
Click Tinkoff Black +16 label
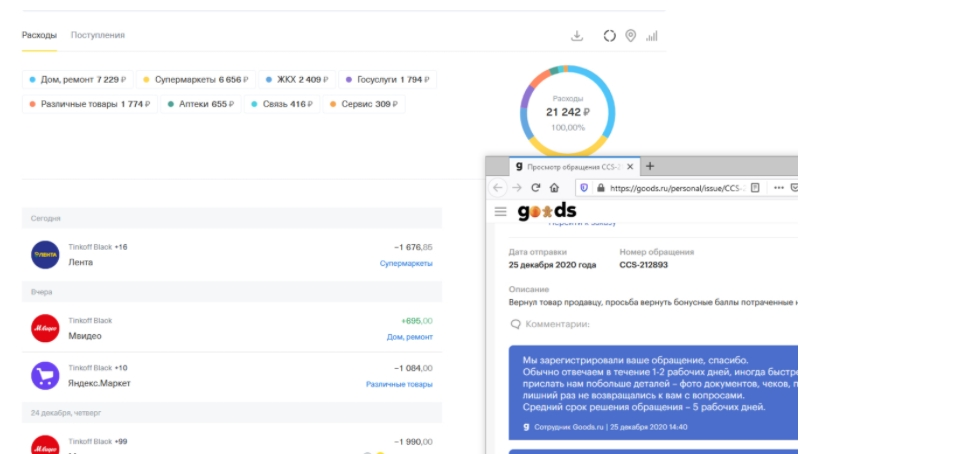[98, 247]
